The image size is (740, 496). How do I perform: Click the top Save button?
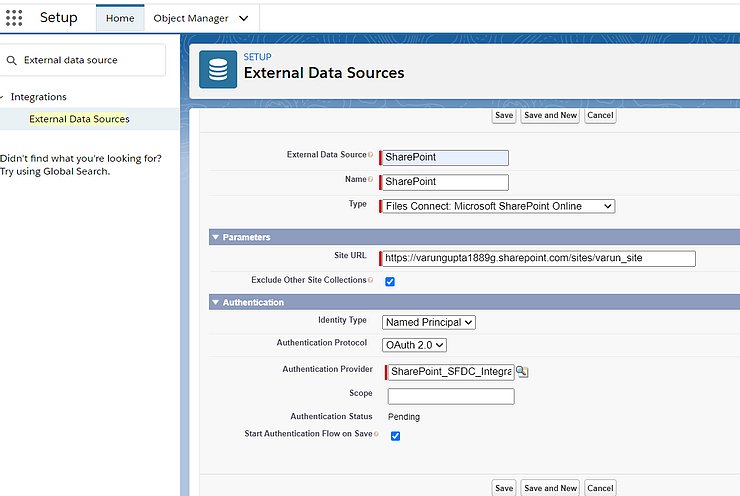pos(504,116)
